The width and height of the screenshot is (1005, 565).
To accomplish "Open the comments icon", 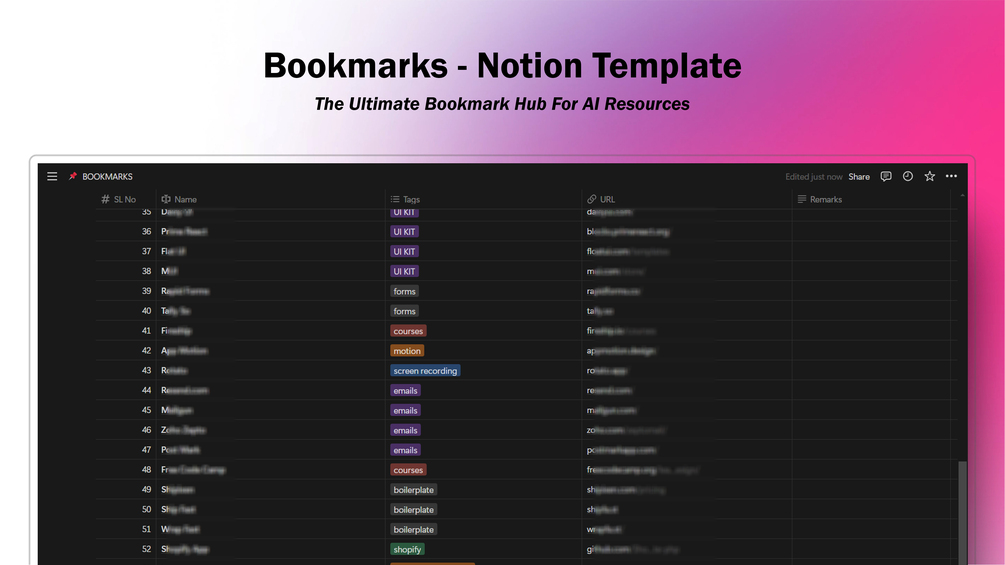I will point(886,176).
